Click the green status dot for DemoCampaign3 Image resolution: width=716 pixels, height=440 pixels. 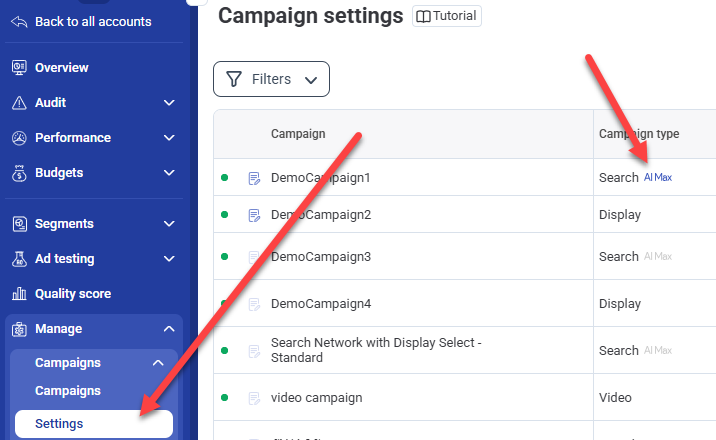coord(225,257)
